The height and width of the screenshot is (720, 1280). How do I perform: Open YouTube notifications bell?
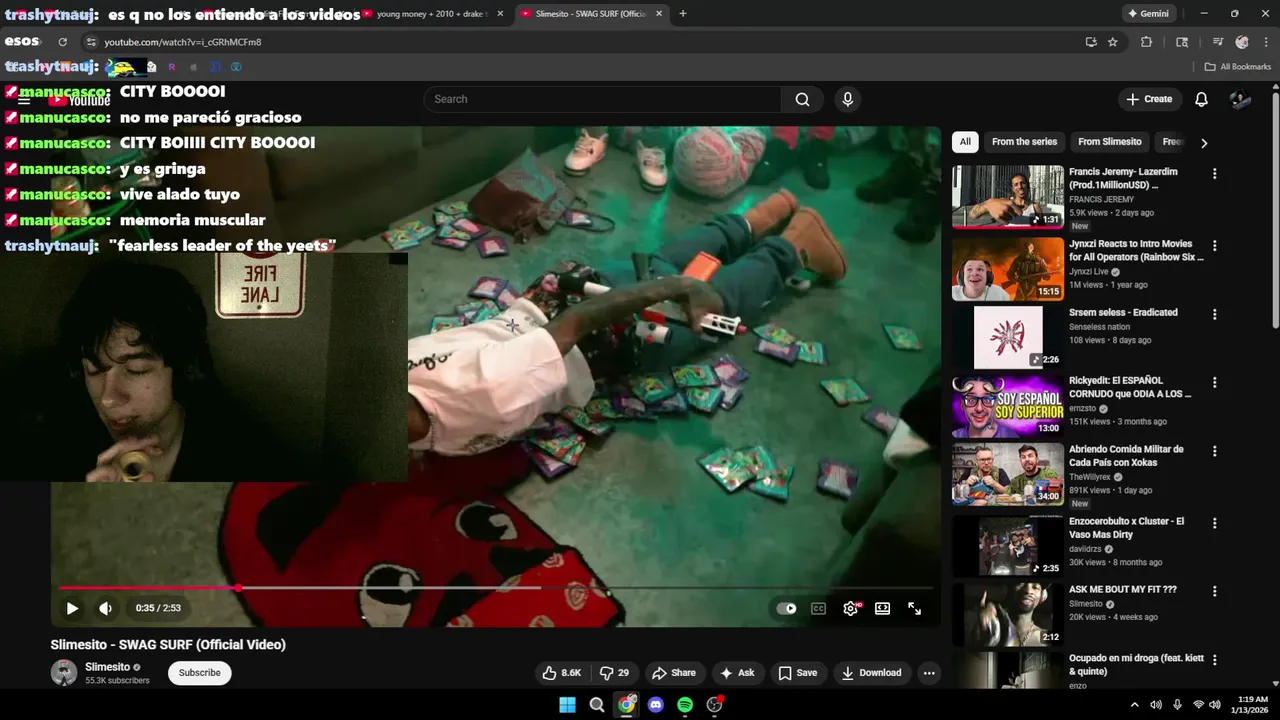[x=1202, y=99]
